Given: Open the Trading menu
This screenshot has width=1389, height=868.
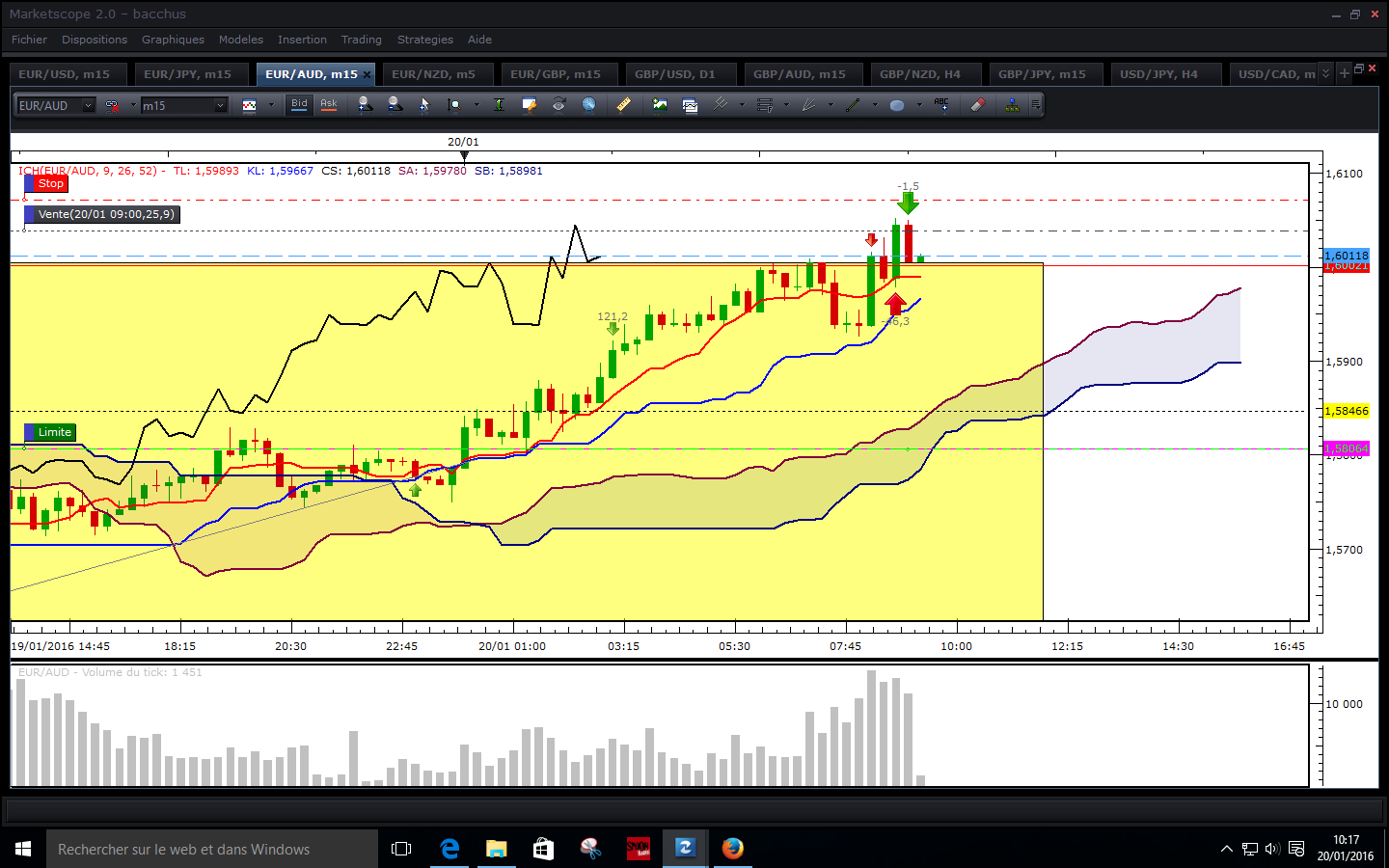Looking at the screenshot, I should pos(361,40).
